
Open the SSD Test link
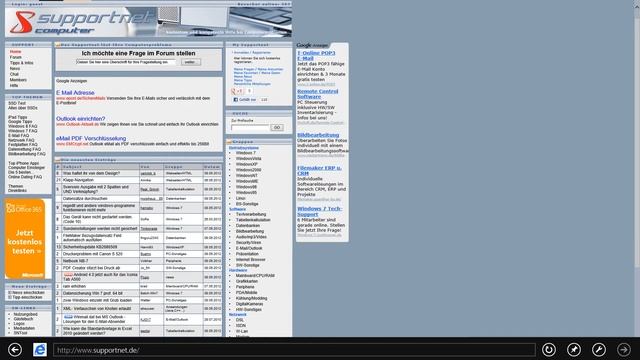point(17,104)
